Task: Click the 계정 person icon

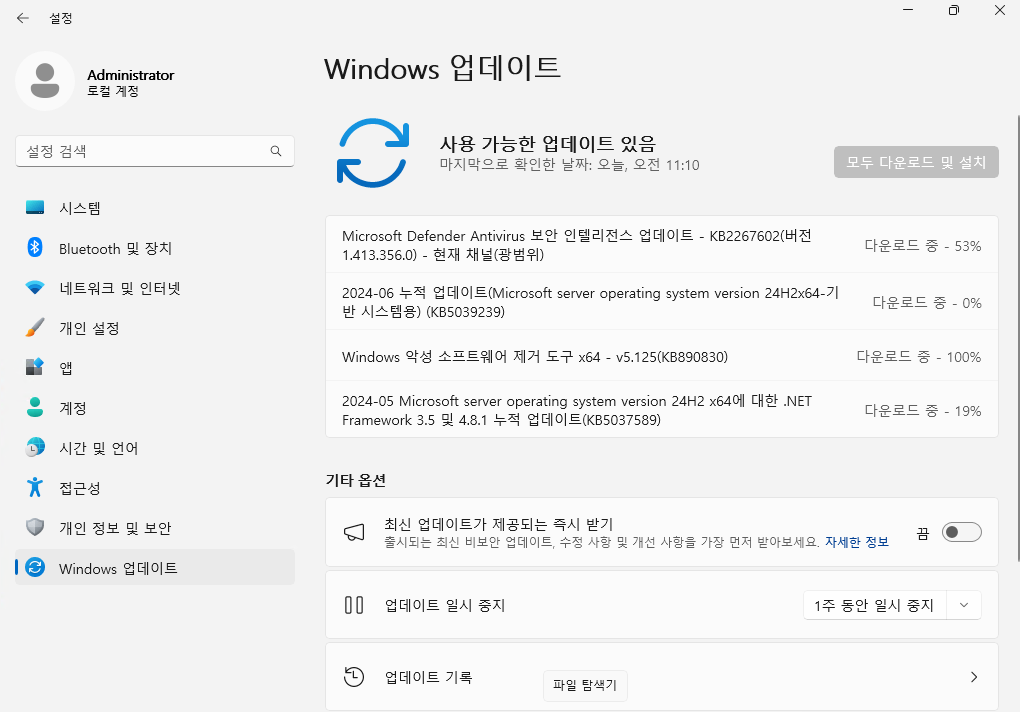Action: [x=35, y=408]
